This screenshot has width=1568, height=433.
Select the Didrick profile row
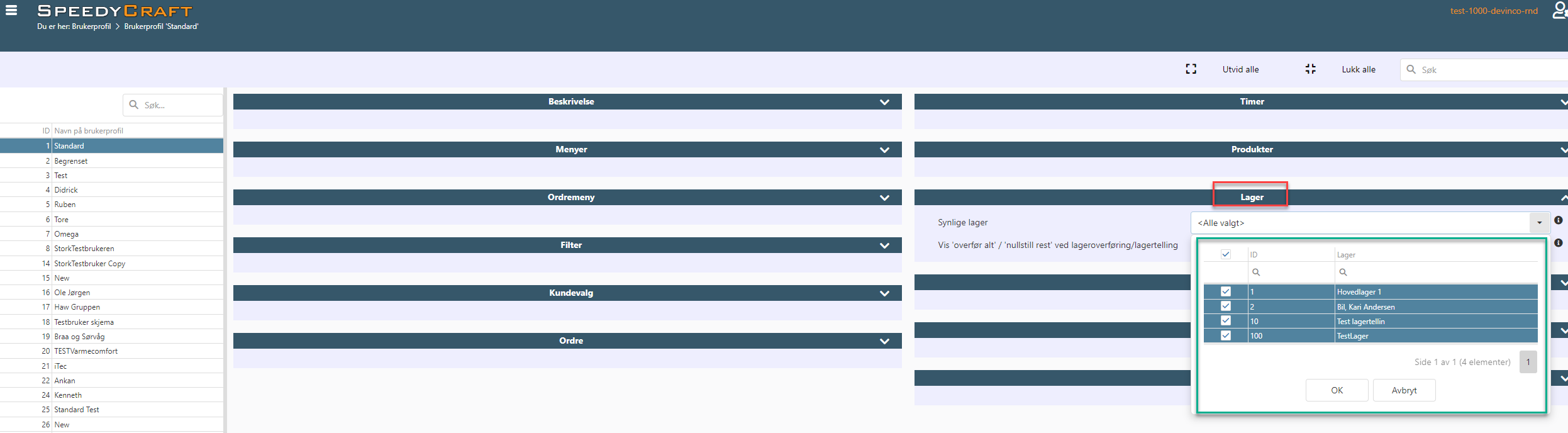click(x=111, y=190)
